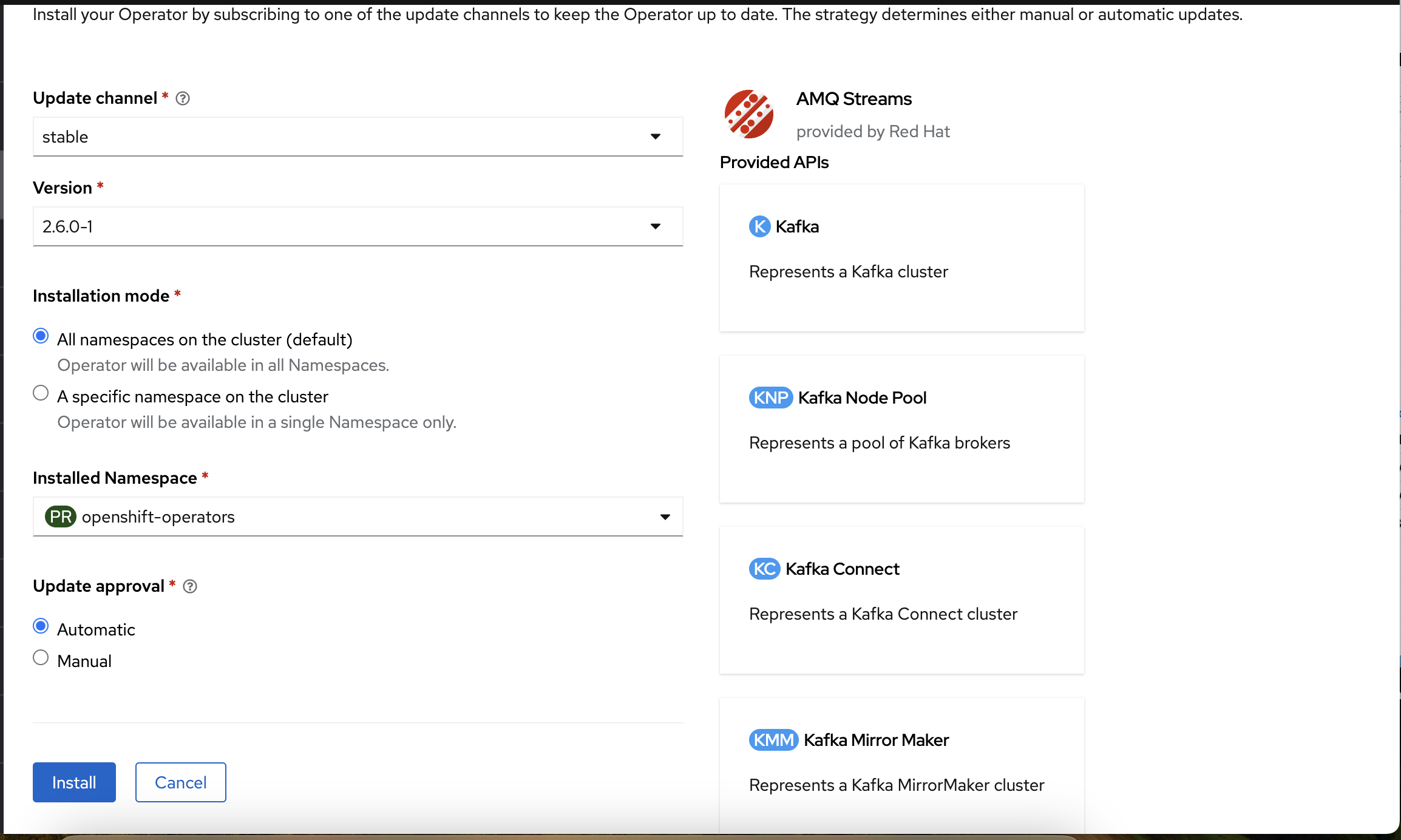
Task: Open the Update channel stable dropdown
Action: click(x=358, y=137)
